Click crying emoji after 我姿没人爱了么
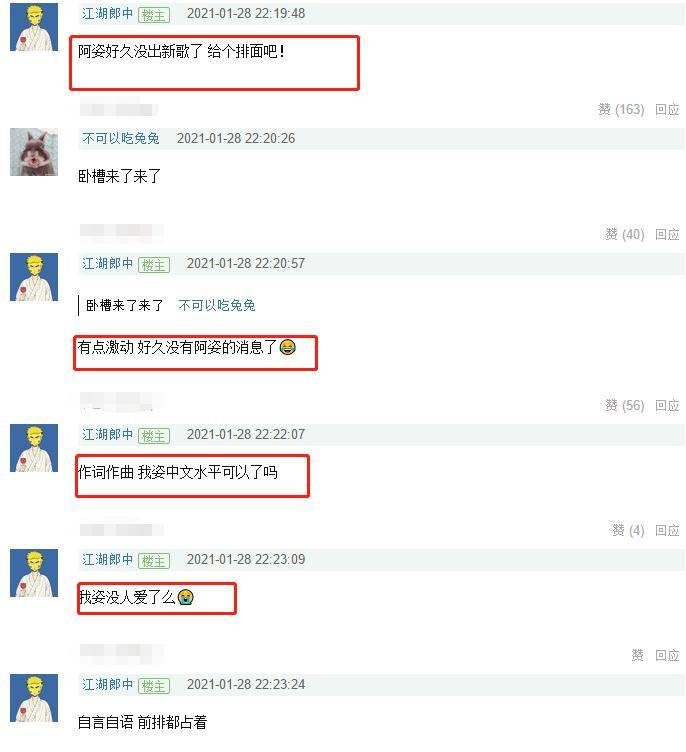This screenshot has width=686, height=752. [186, 598]
